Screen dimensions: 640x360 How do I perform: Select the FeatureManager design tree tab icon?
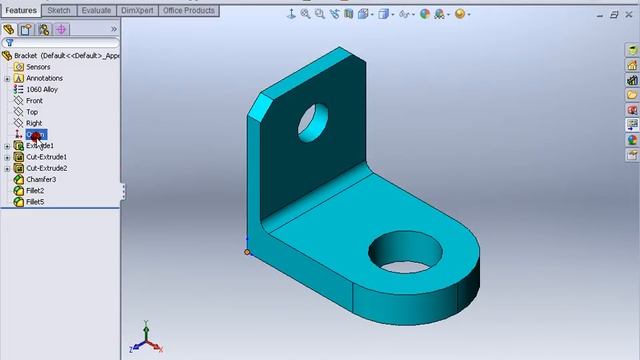[x=9, y=29]
